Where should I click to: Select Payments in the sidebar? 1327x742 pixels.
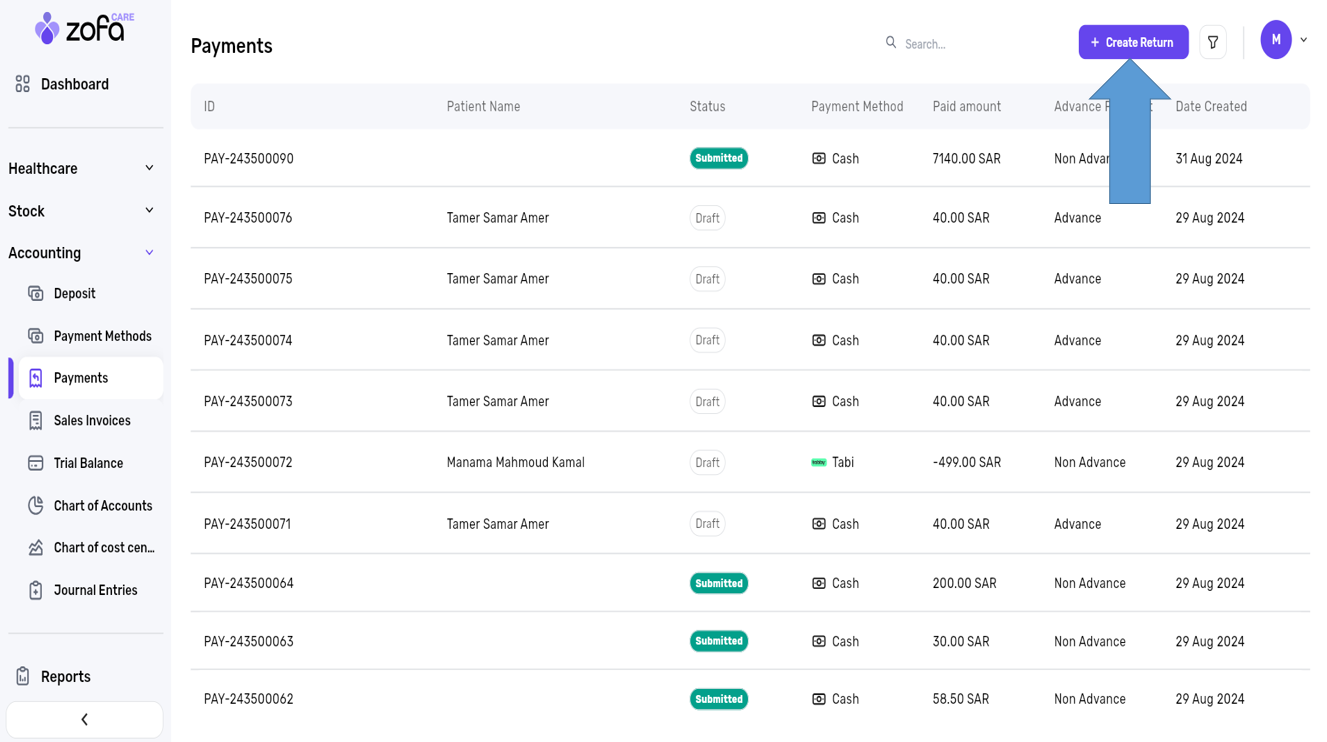[x=81, y=378]
